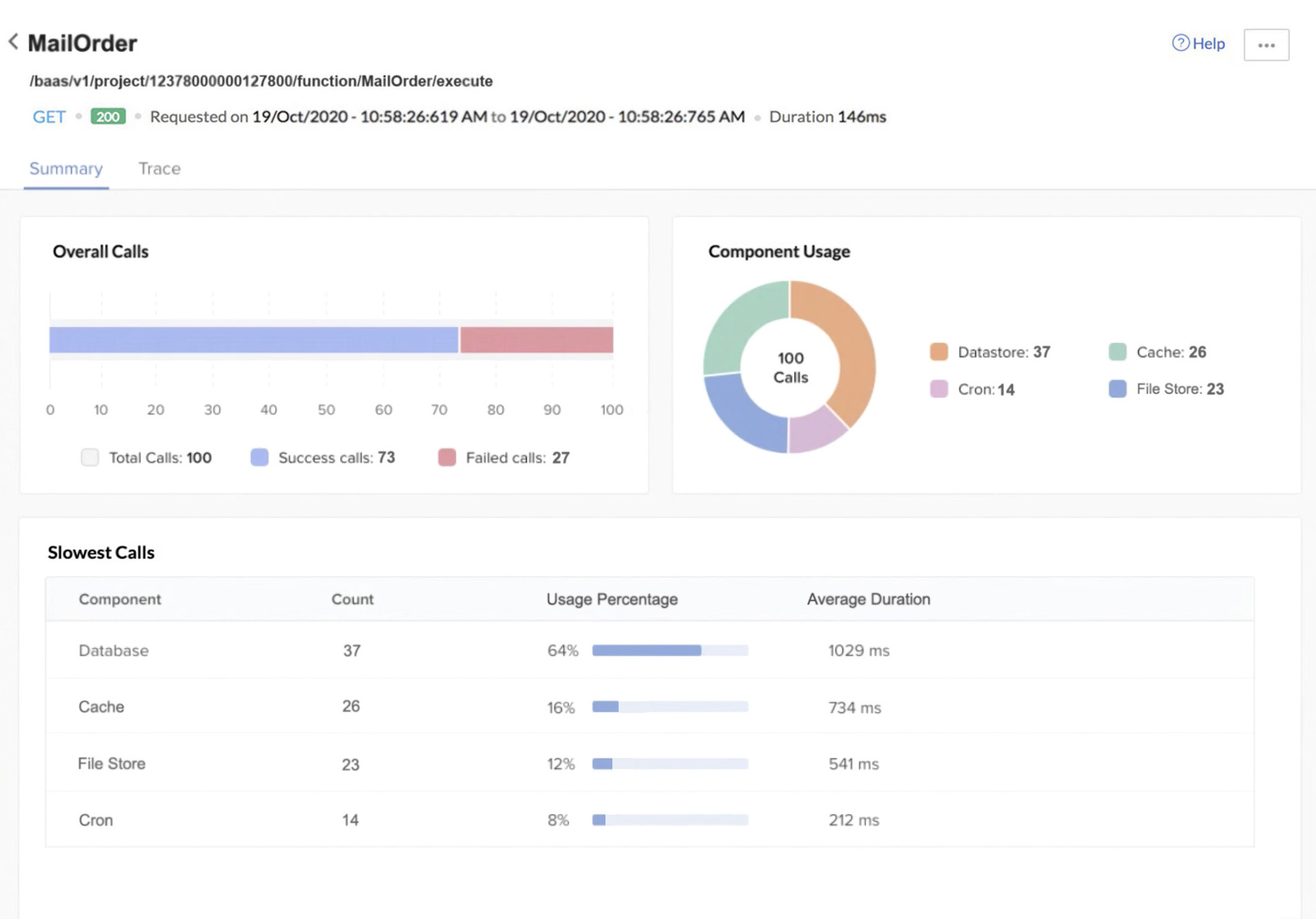Click the red failed segment of calls bar

click(x=536, y=340)
